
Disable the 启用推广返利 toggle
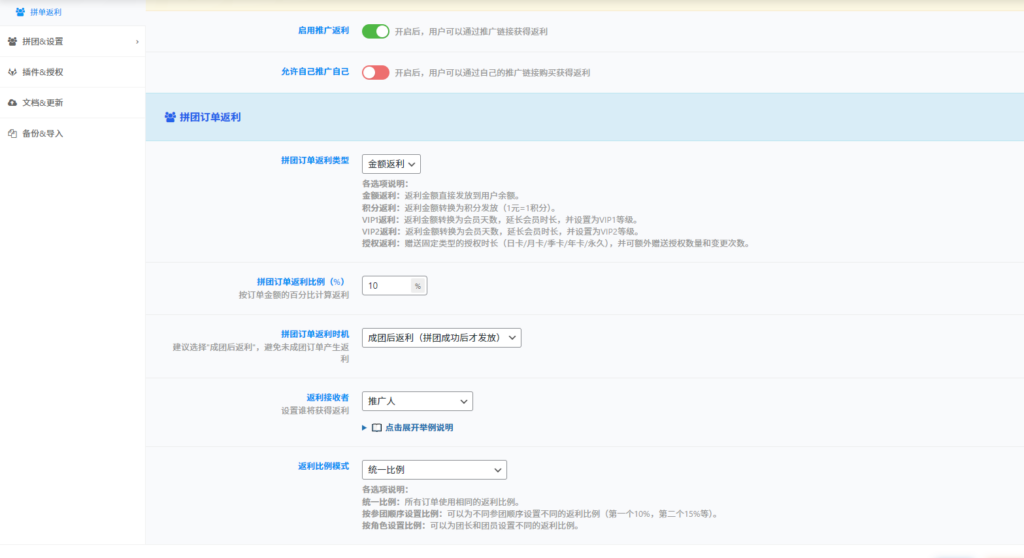[x=376, y=31]
